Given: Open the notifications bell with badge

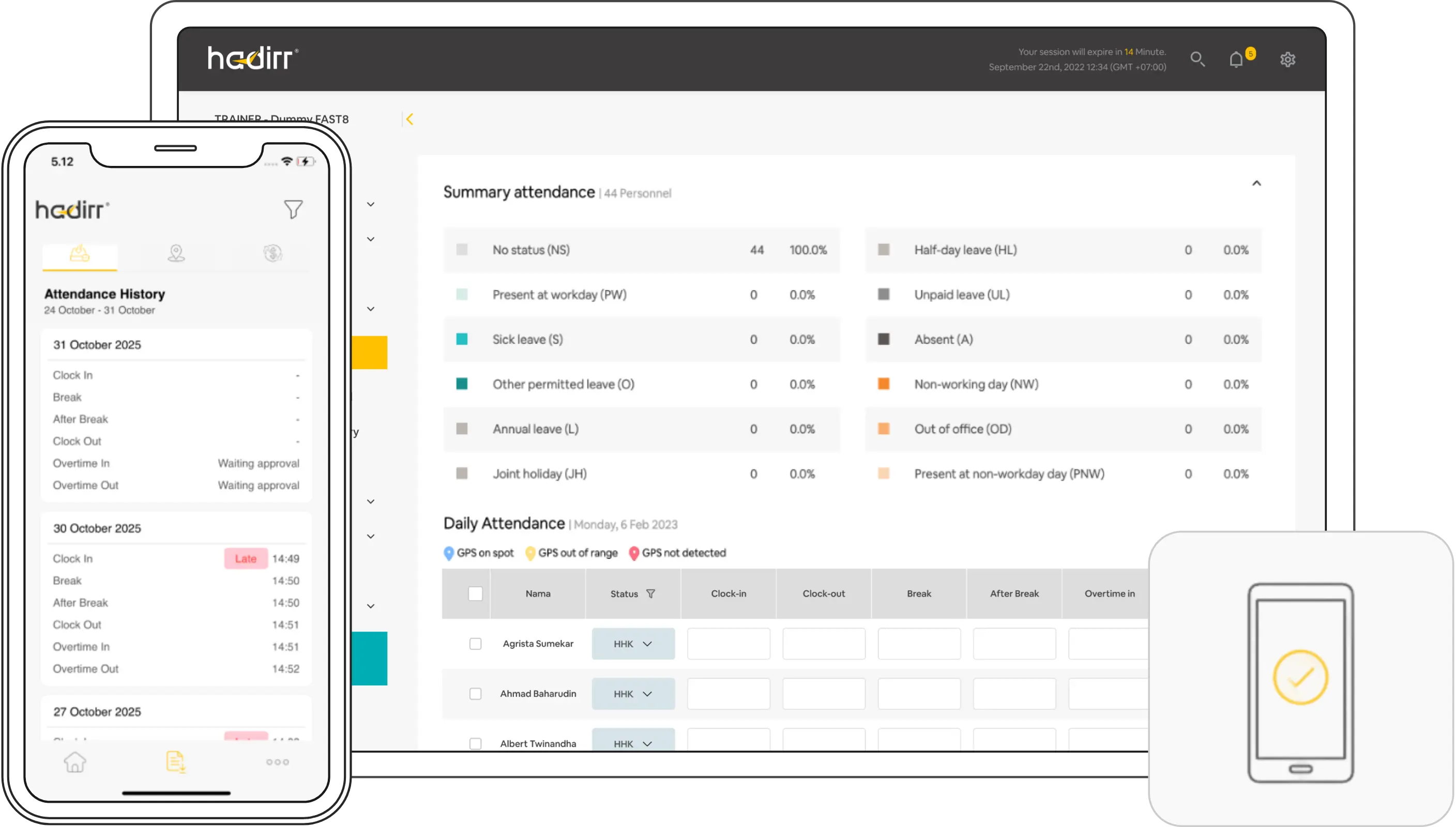Looking at the screenshot, I should pyautogui.click(x=1236, y=59).
